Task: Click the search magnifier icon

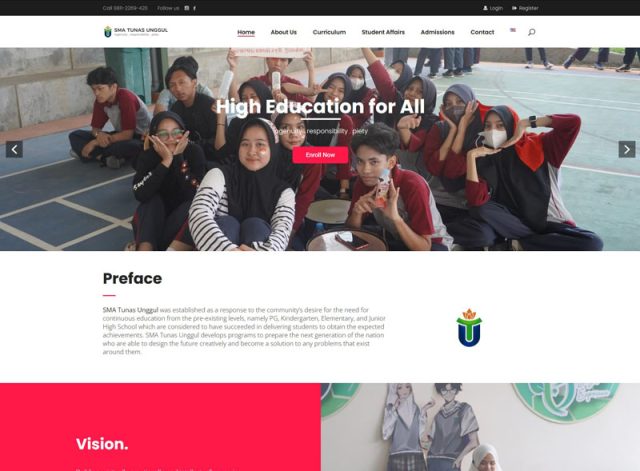Action: pyautogui.click(x=531, y=32)
